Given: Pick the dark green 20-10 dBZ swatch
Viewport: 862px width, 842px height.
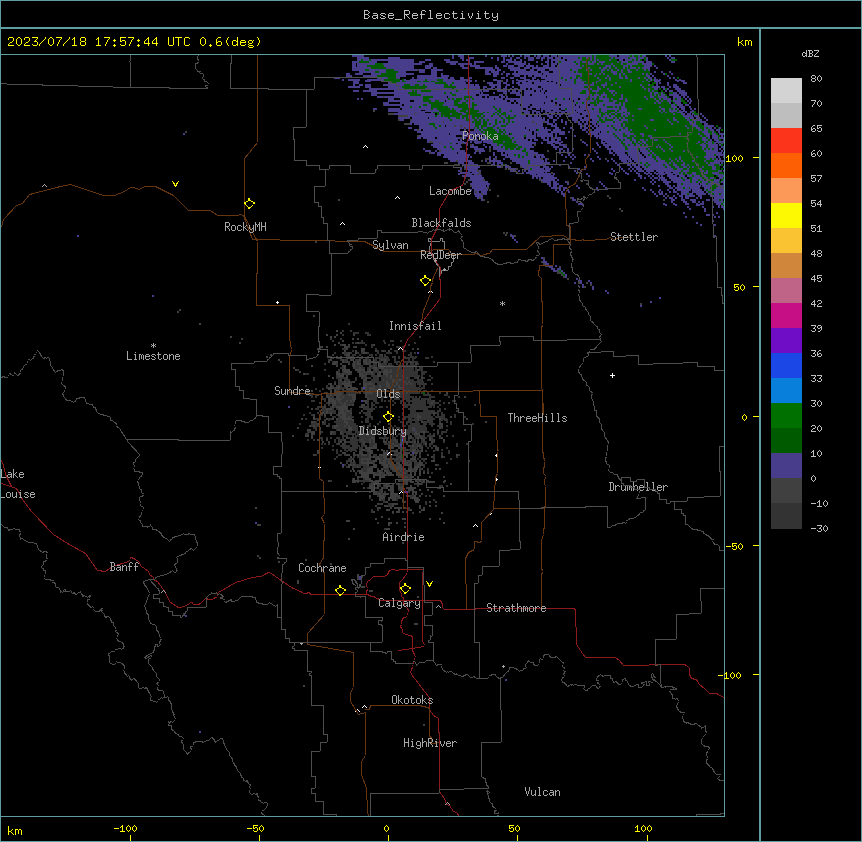Looking at the screenshot, I should pos(786,441).
